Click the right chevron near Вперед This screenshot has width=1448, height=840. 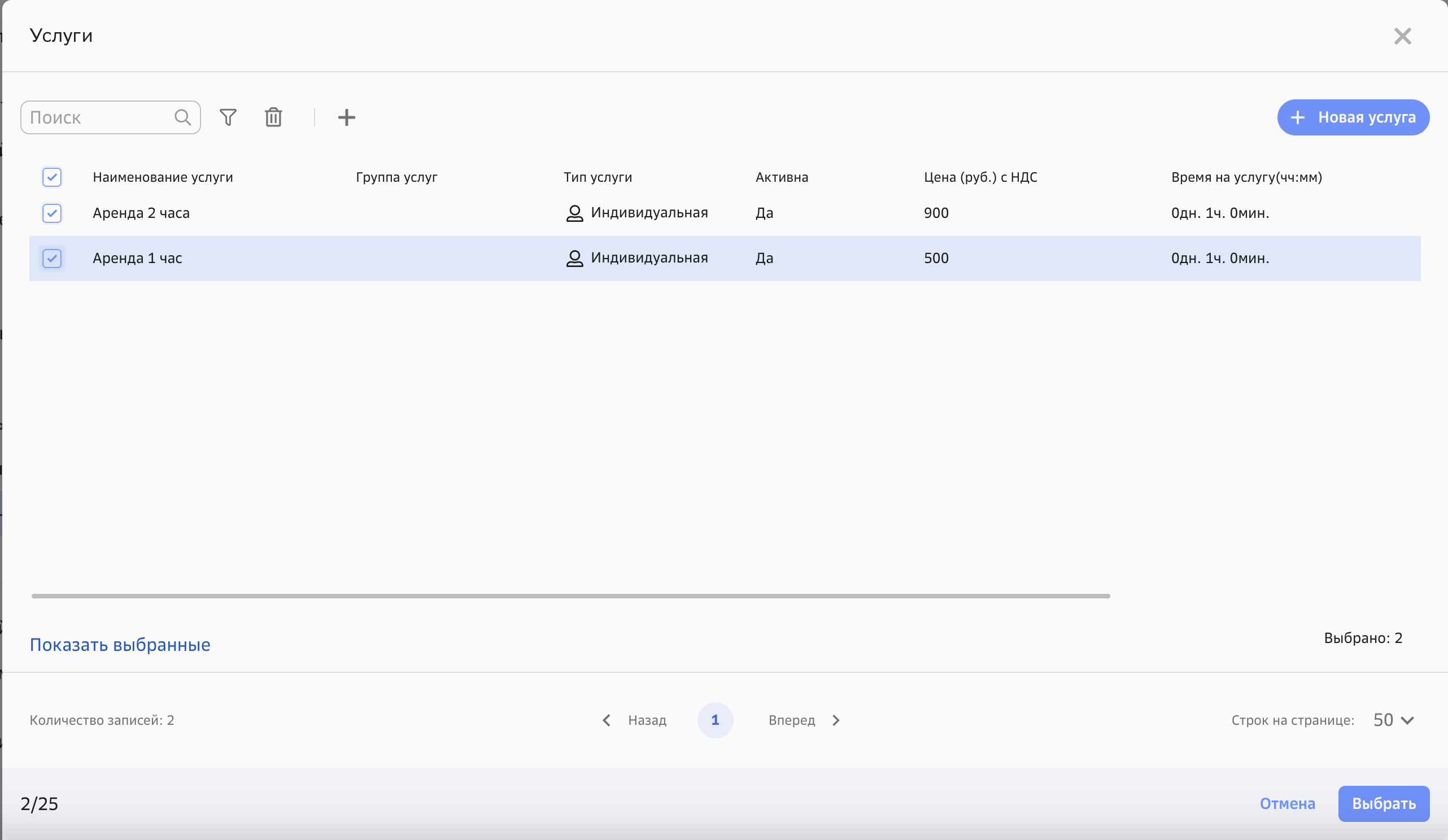pos(836,720)
